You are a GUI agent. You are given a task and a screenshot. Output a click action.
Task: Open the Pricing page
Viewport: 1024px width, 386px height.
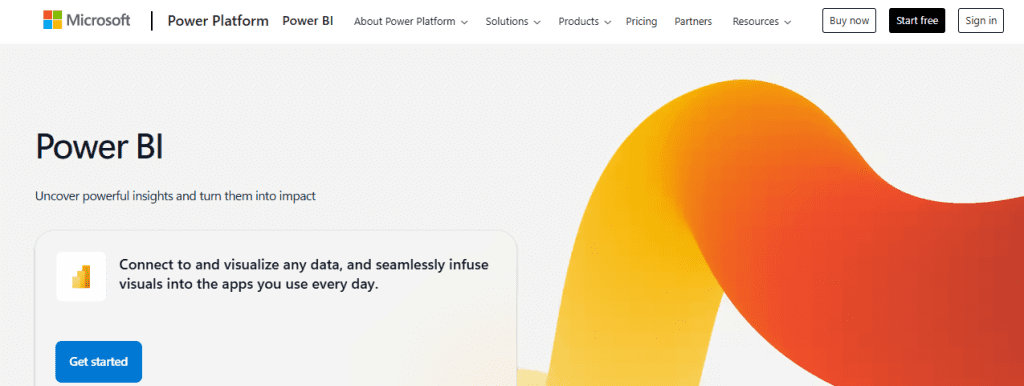pyautogui.click(x=641, y=21)
